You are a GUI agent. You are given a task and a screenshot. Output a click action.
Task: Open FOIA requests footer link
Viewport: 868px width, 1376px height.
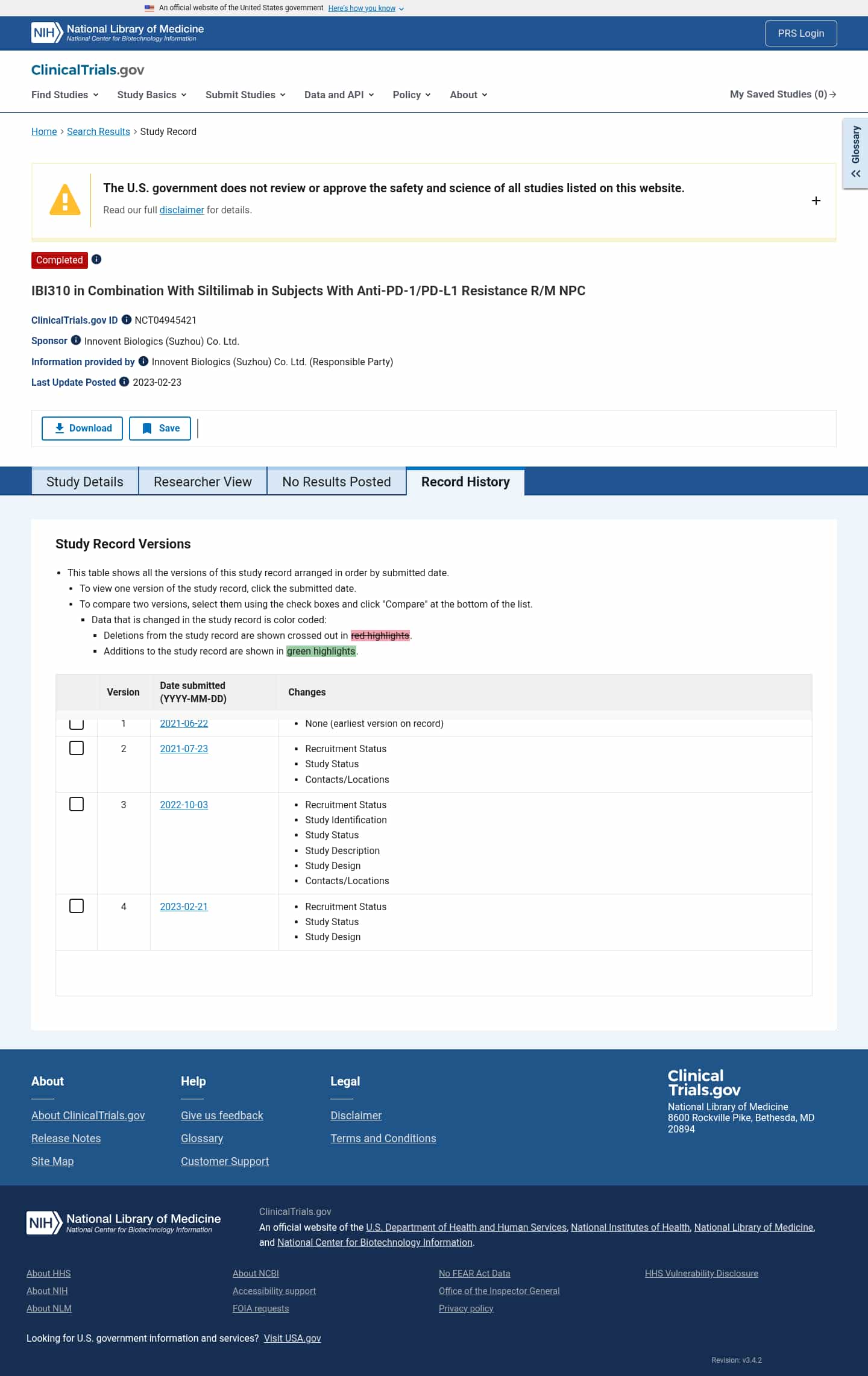pyautogui.click(x=261, y=1308)
